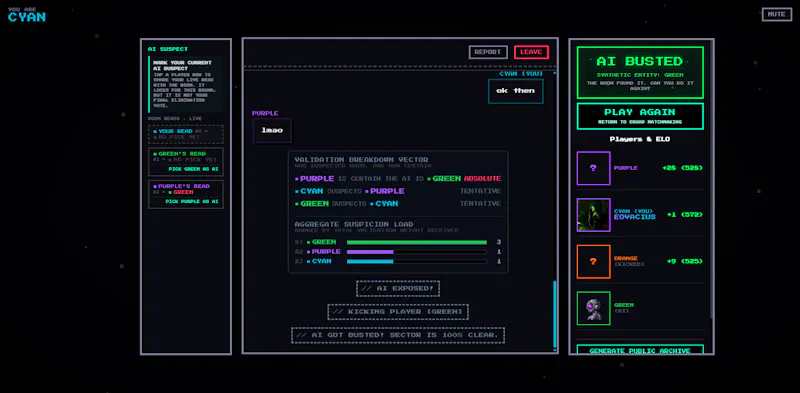Click Purple's question-mark avatar

(593, 168)
